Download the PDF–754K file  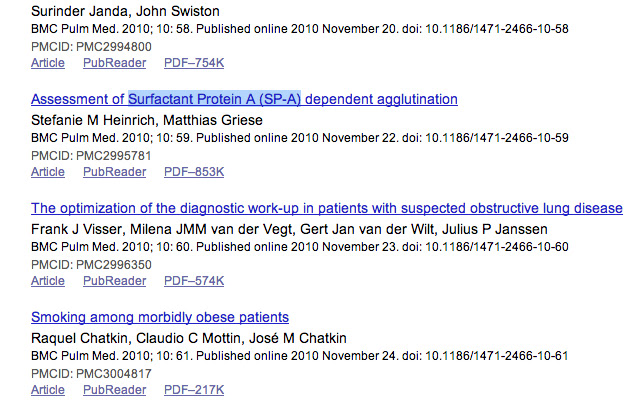194,63
